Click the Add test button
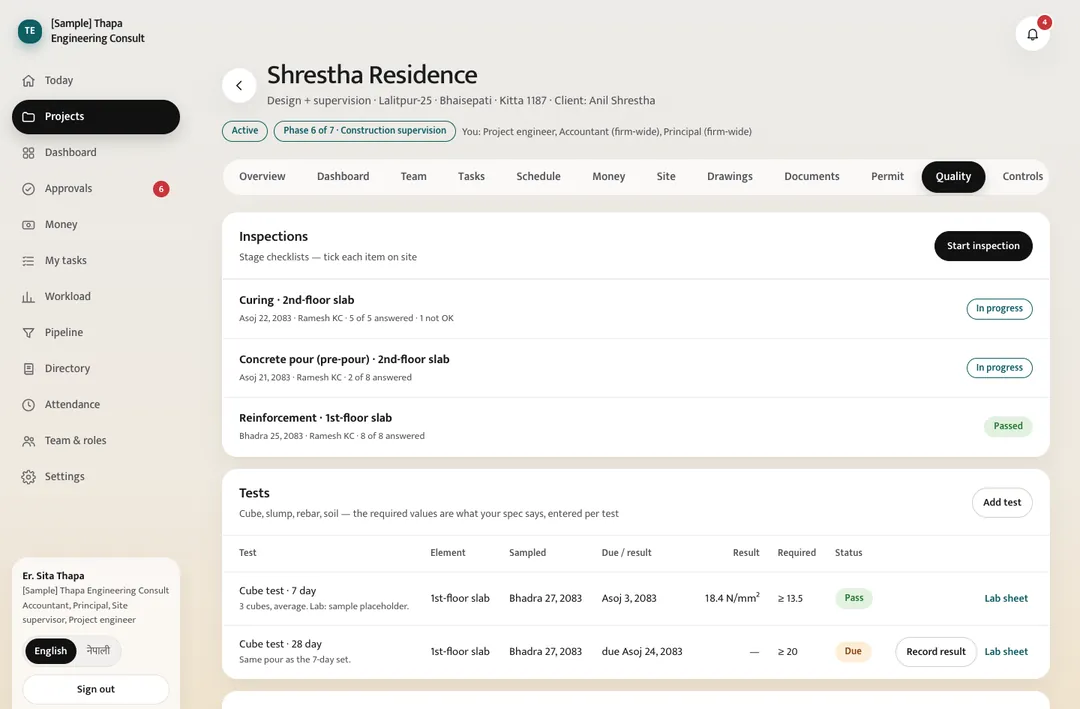Image resolution: width=1080 pixels, height=709 pixels. (x=1002, y=502)
